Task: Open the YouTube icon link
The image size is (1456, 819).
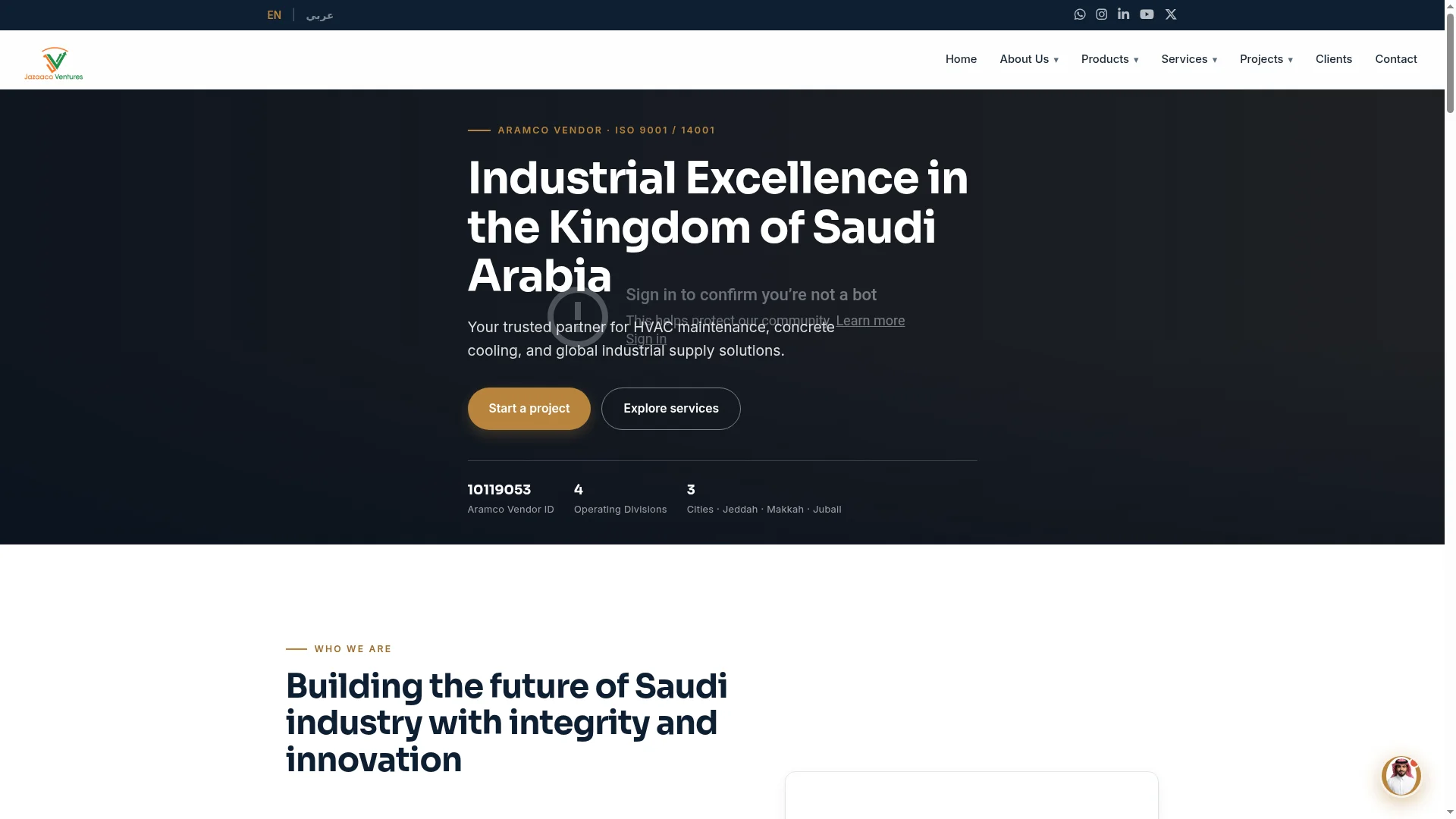Action: tap(1147, 14)
